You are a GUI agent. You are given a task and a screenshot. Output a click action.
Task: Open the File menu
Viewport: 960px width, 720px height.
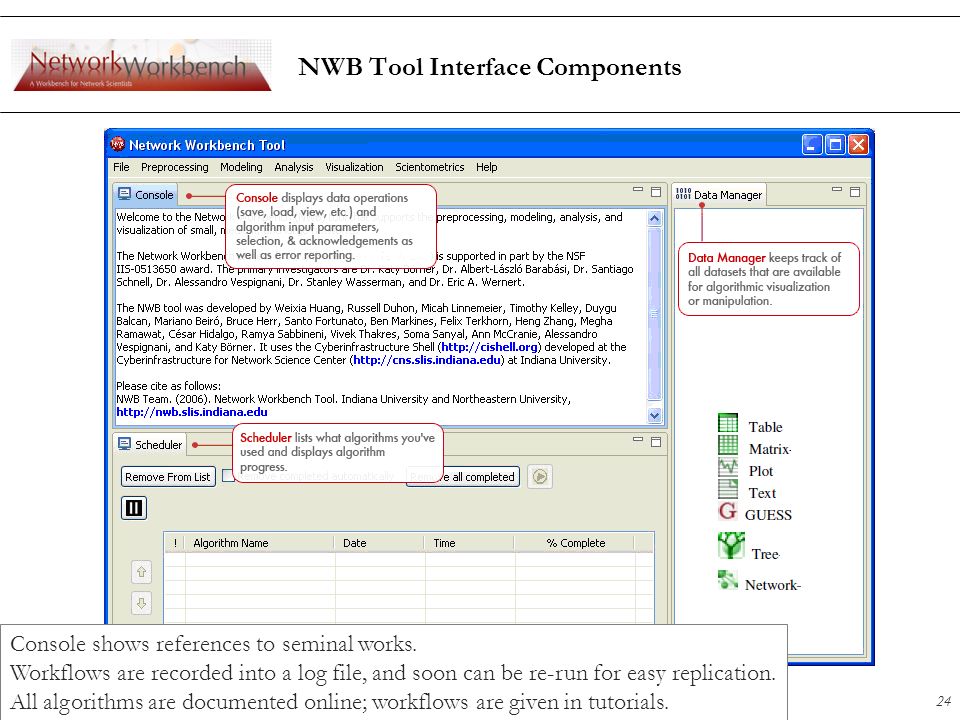tap(121, 167)
